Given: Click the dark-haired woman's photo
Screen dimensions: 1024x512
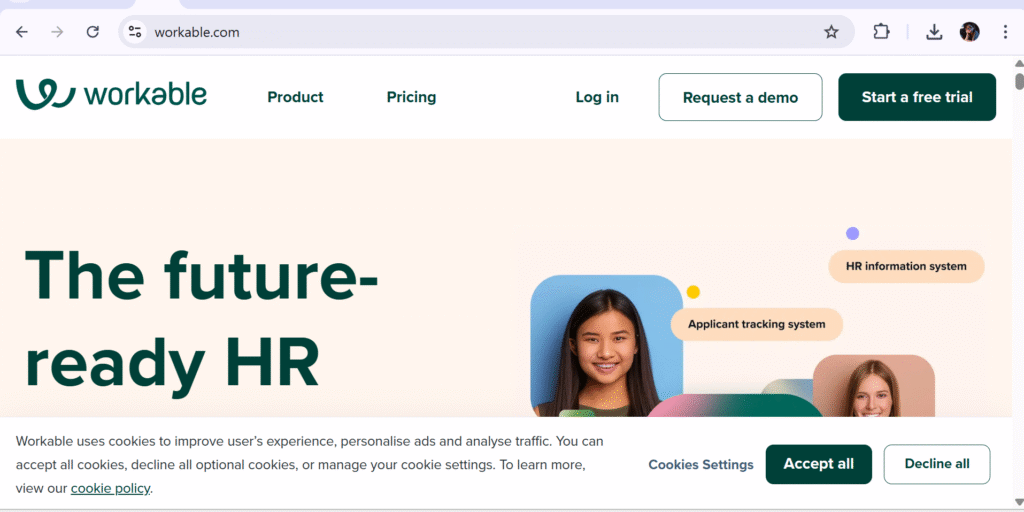Looking at the screenshot, I should 606,346.
